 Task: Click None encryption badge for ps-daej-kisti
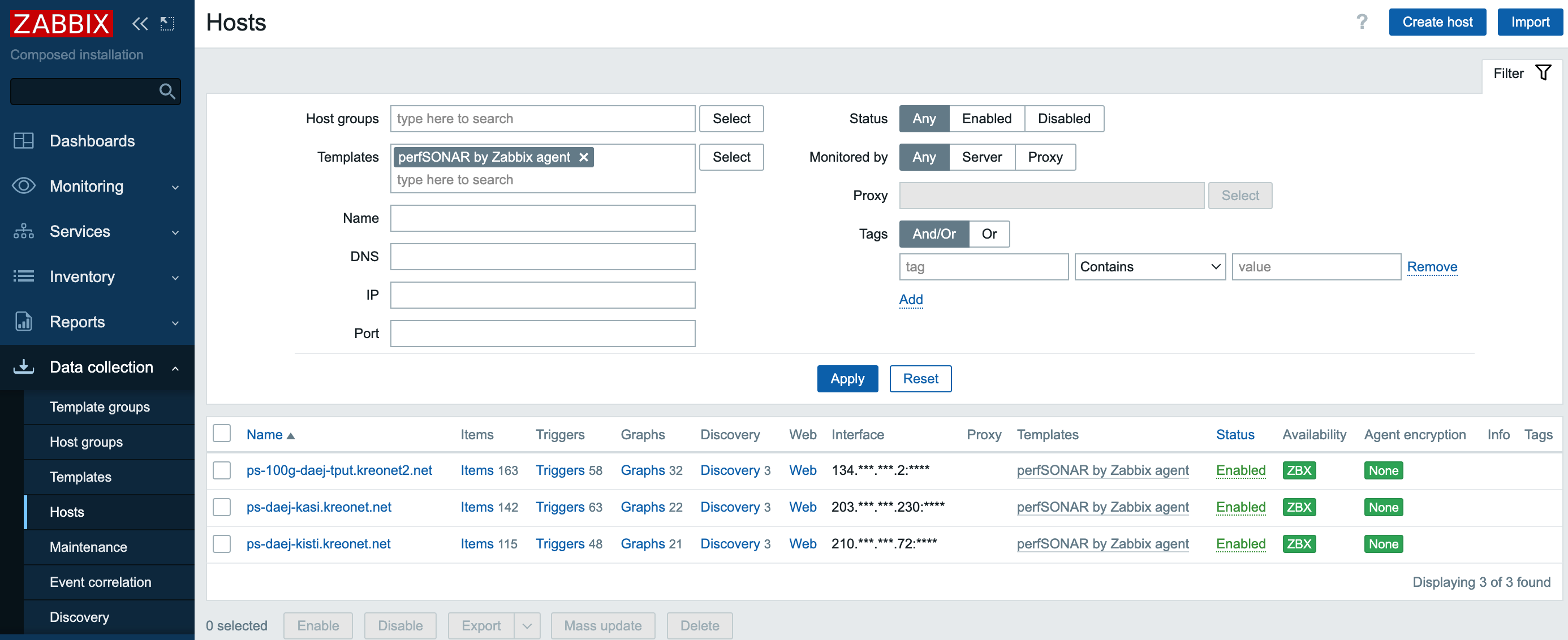1383,543
